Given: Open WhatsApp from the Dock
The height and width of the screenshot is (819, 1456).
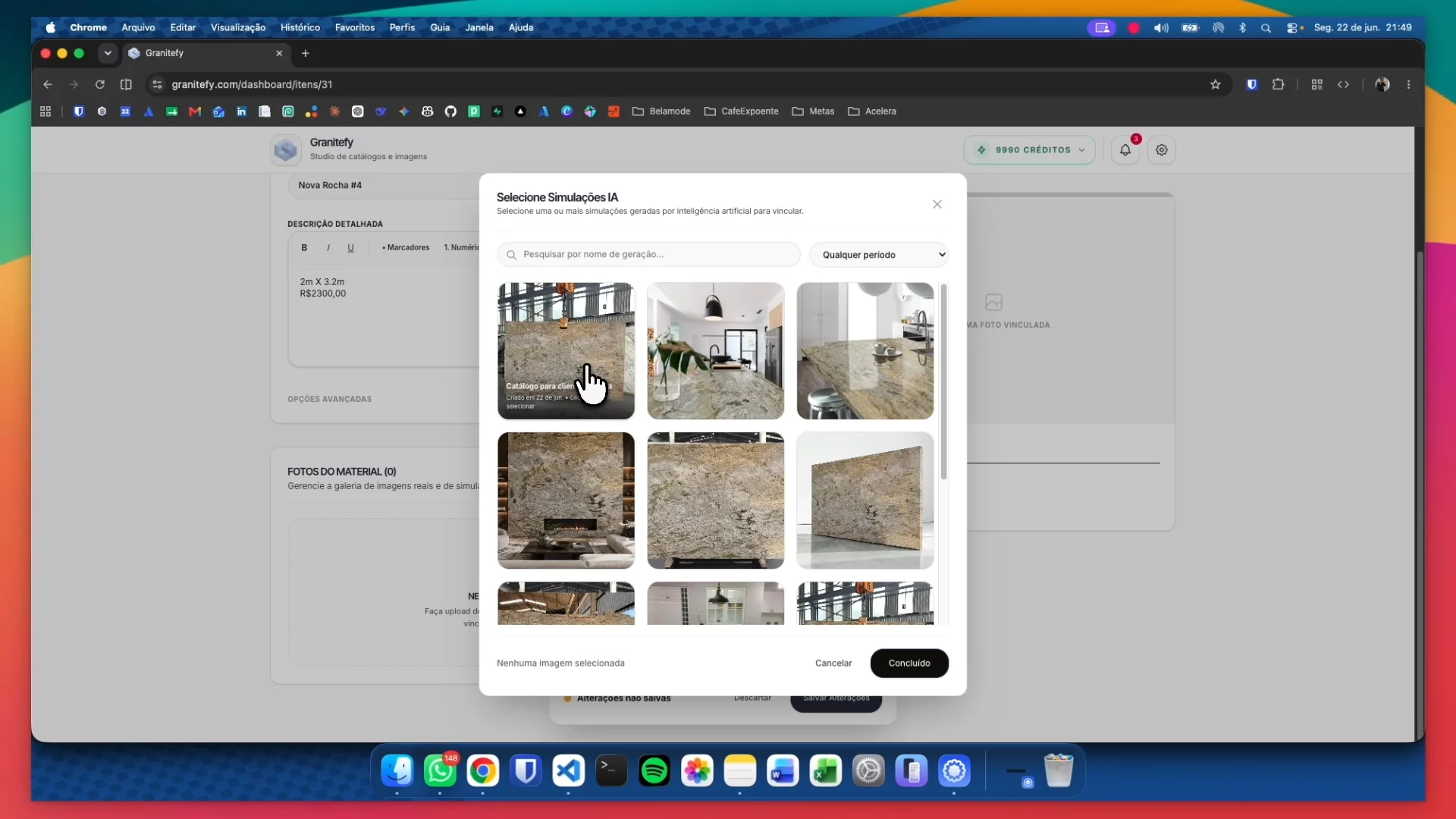Looking at the screenshot, I should pyautogui.click(x=440, y=771).
